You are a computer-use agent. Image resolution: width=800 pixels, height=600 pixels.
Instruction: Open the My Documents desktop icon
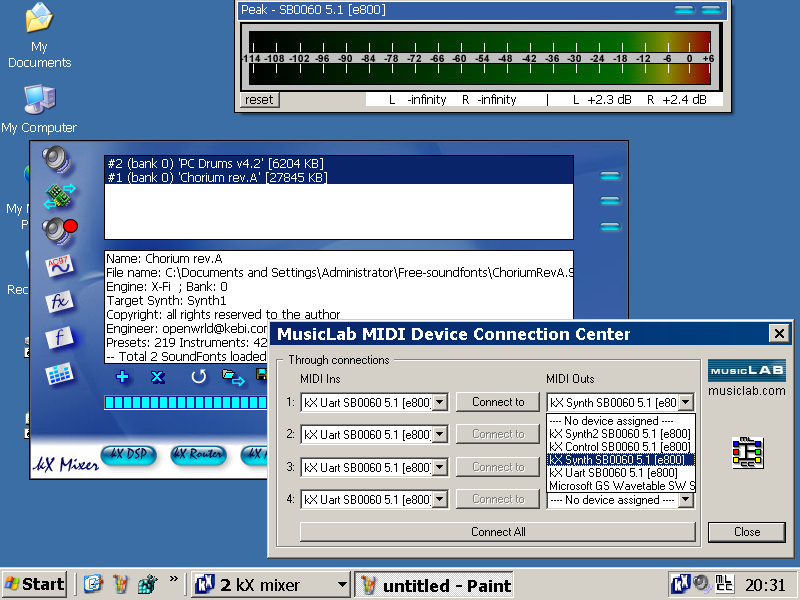click(x=39, y=36)
